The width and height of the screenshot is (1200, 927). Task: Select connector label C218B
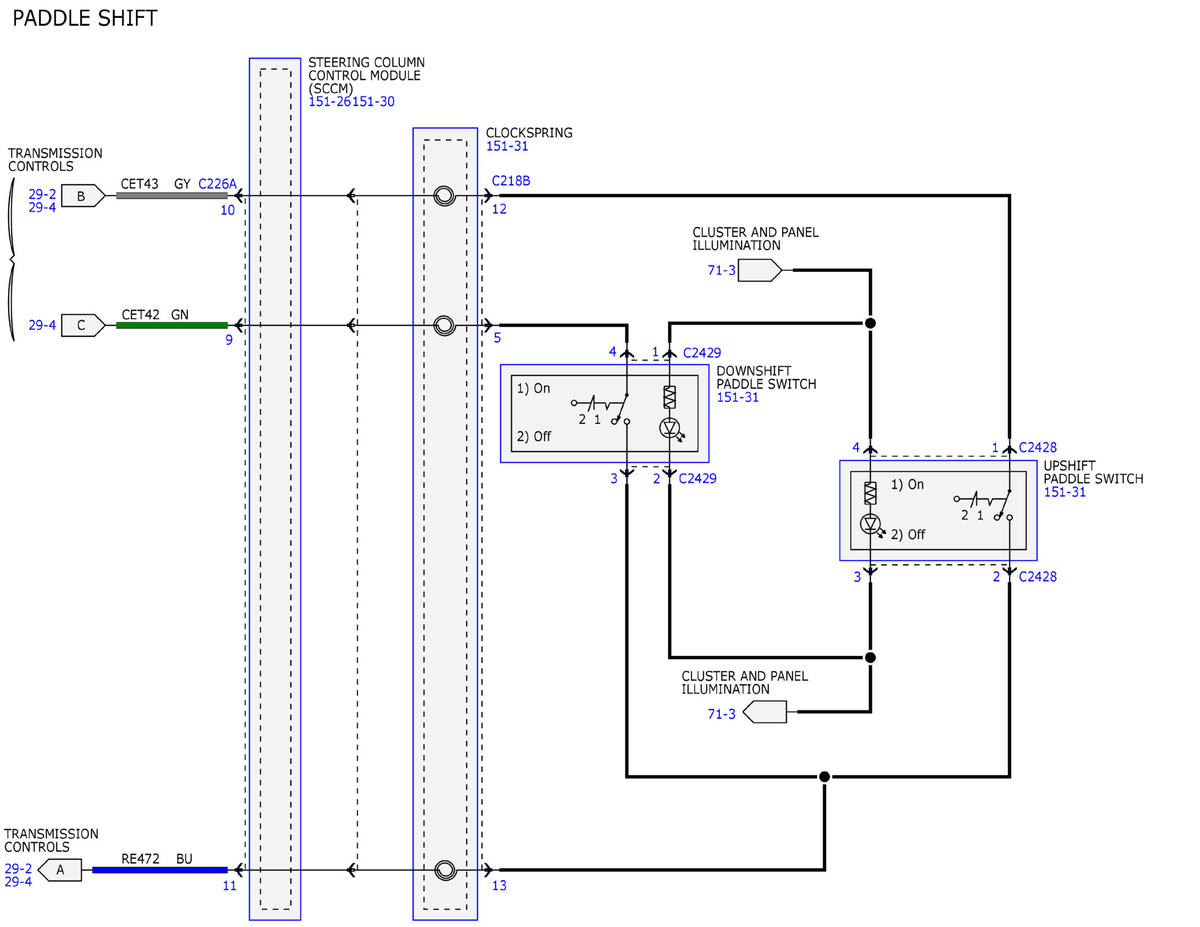(511, 182)
